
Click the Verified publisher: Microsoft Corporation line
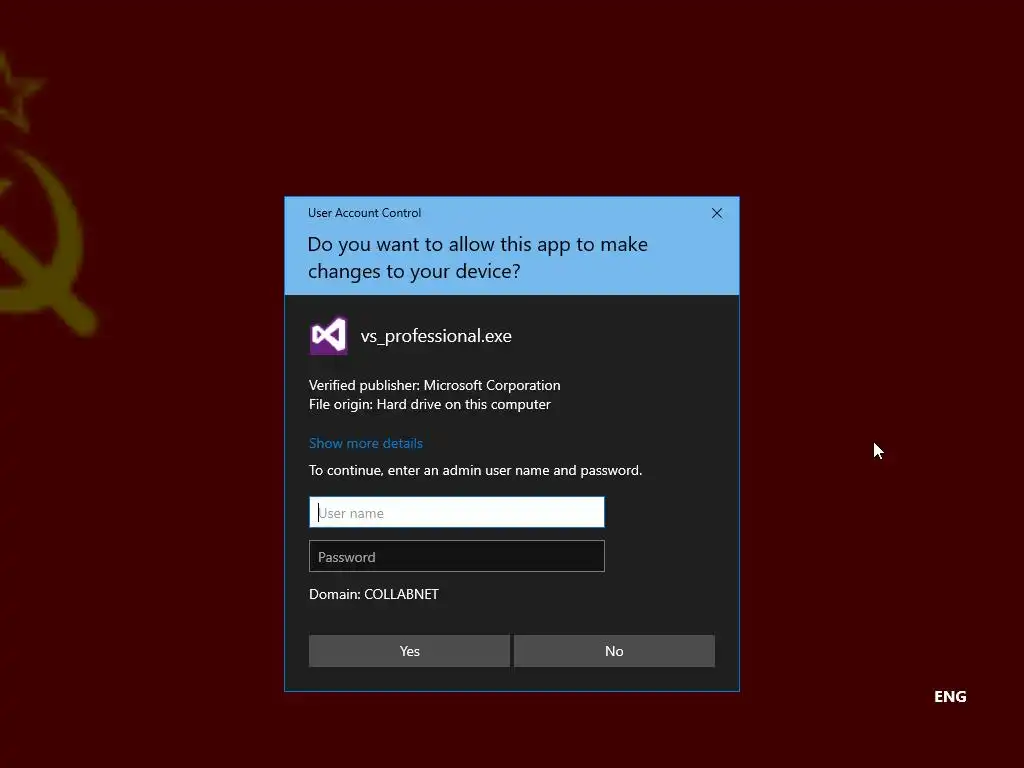(x=434, y=385)
